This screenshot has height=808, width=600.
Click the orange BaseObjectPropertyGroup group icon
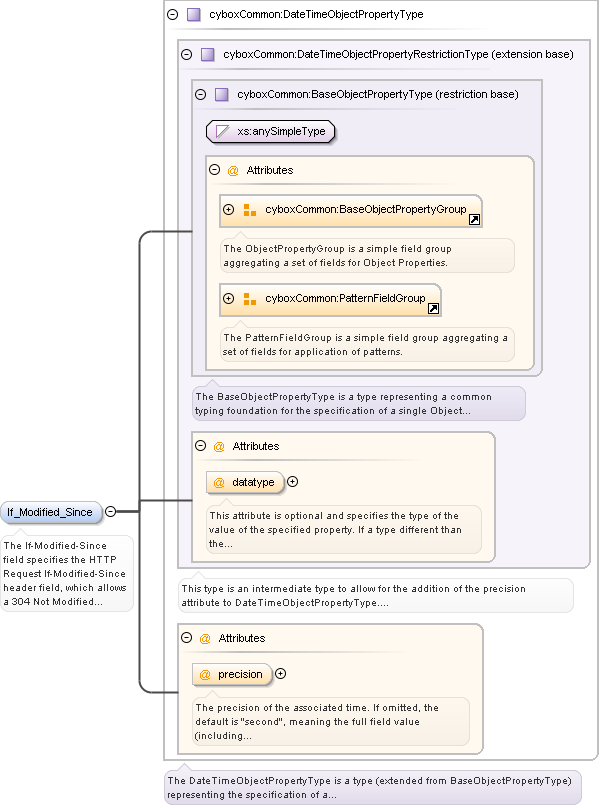(x=250, y=210)
